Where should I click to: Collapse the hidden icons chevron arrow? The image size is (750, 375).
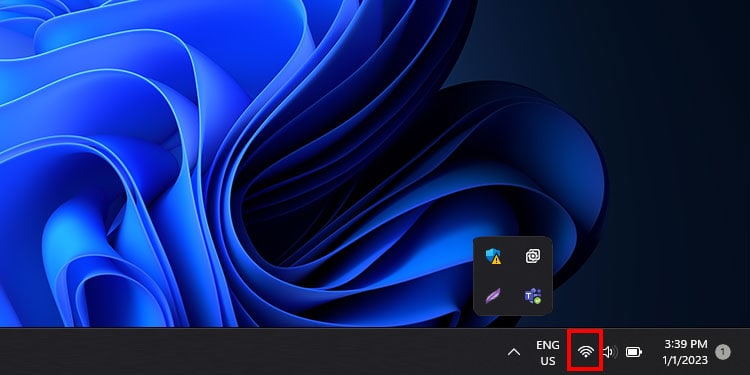click(514, 353)
